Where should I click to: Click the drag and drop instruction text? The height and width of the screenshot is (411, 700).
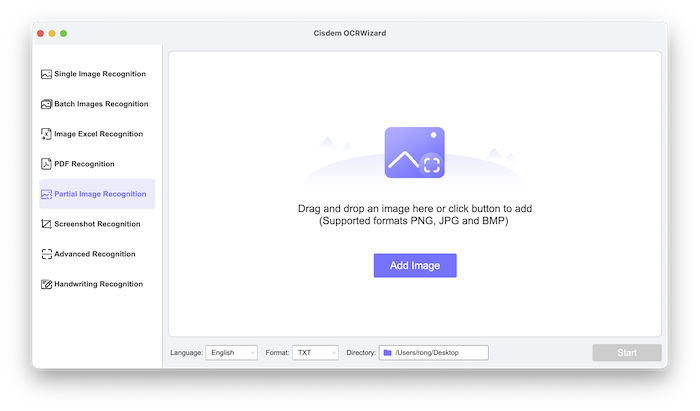pyautogui.click(x=414, y=214)
